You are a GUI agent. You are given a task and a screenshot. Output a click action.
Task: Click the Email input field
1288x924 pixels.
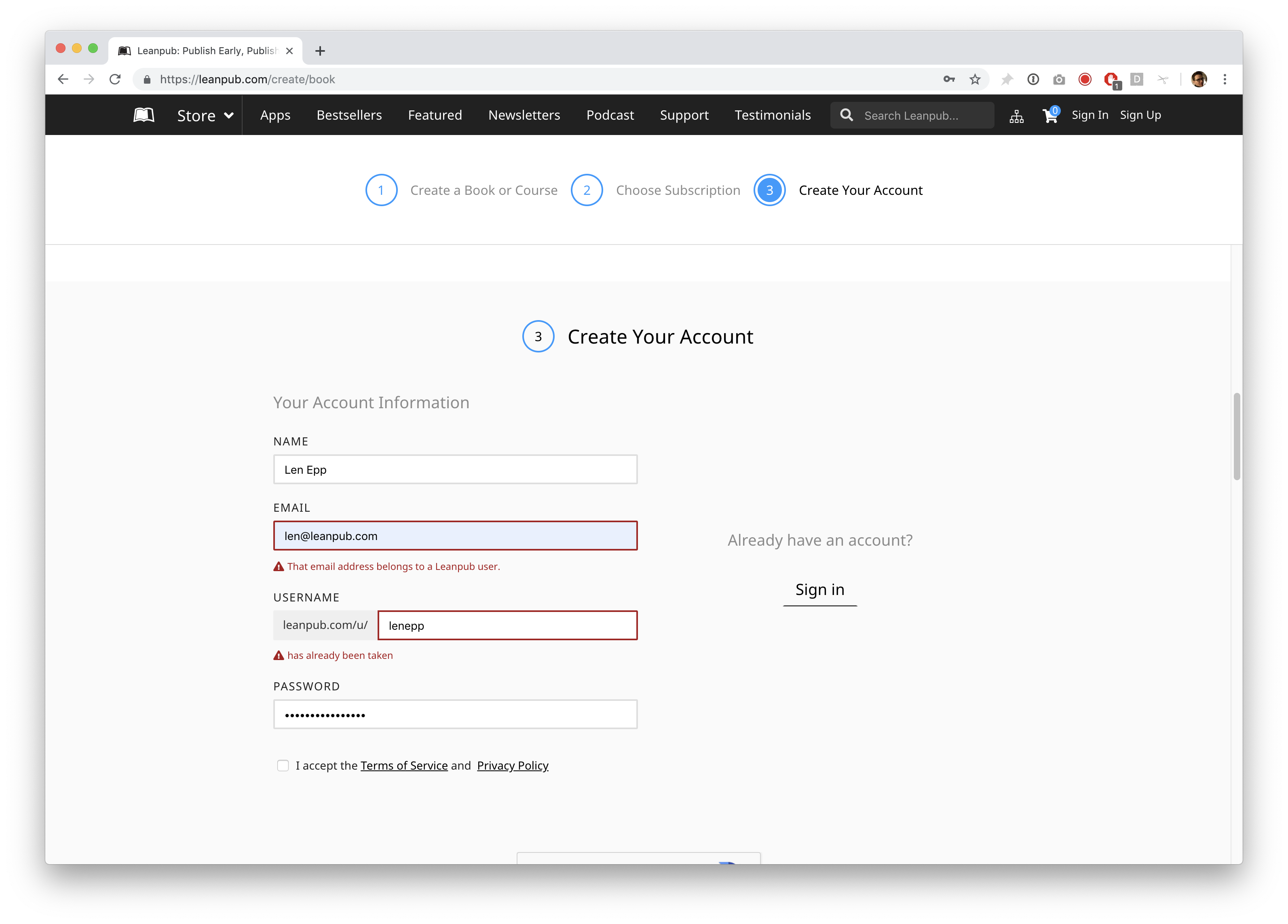[x=455, y=536]
